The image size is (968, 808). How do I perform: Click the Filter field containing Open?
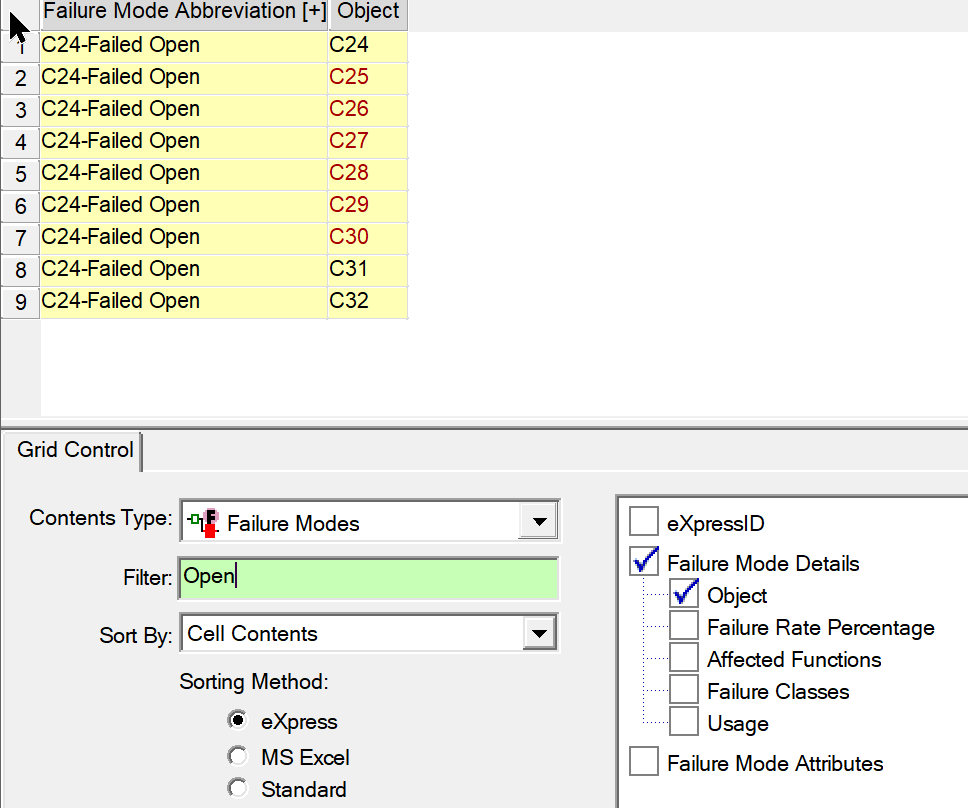click(369, 577)
